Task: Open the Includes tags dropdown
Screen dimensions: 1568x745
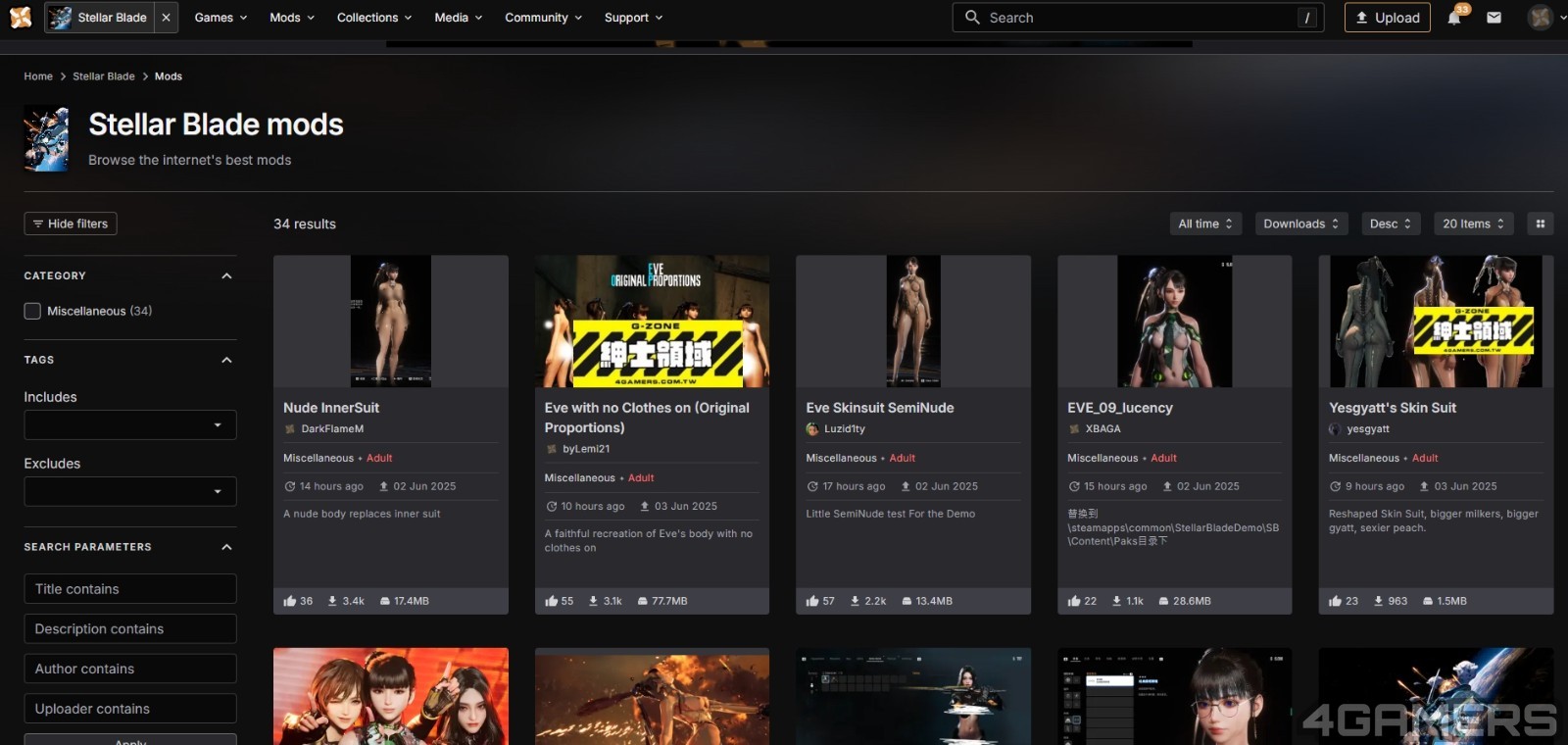Action: point(130,424)
